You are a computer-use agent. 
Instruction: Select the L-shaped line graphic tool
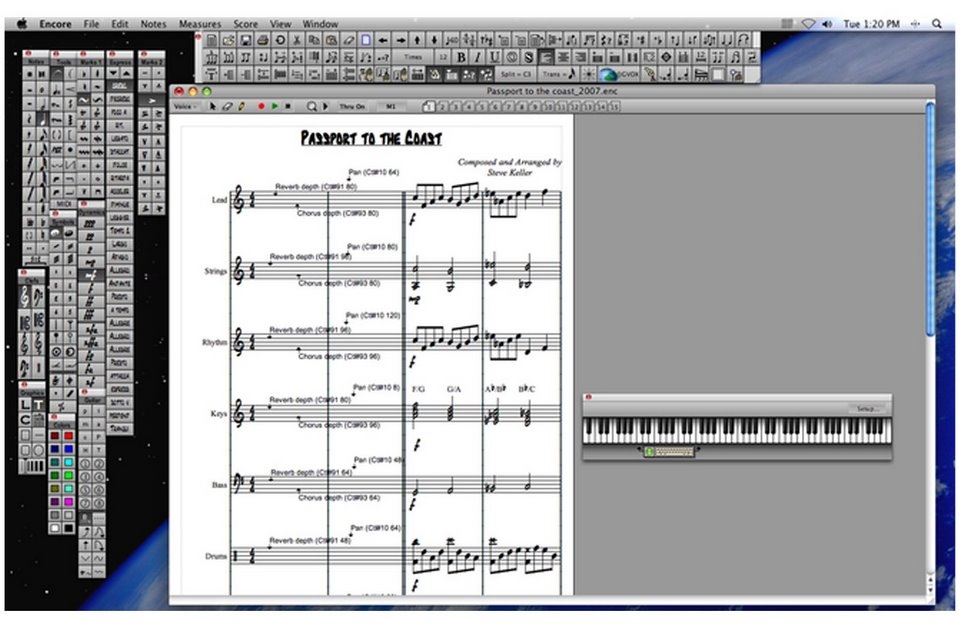pyautogui.click(x=24, y=405)
